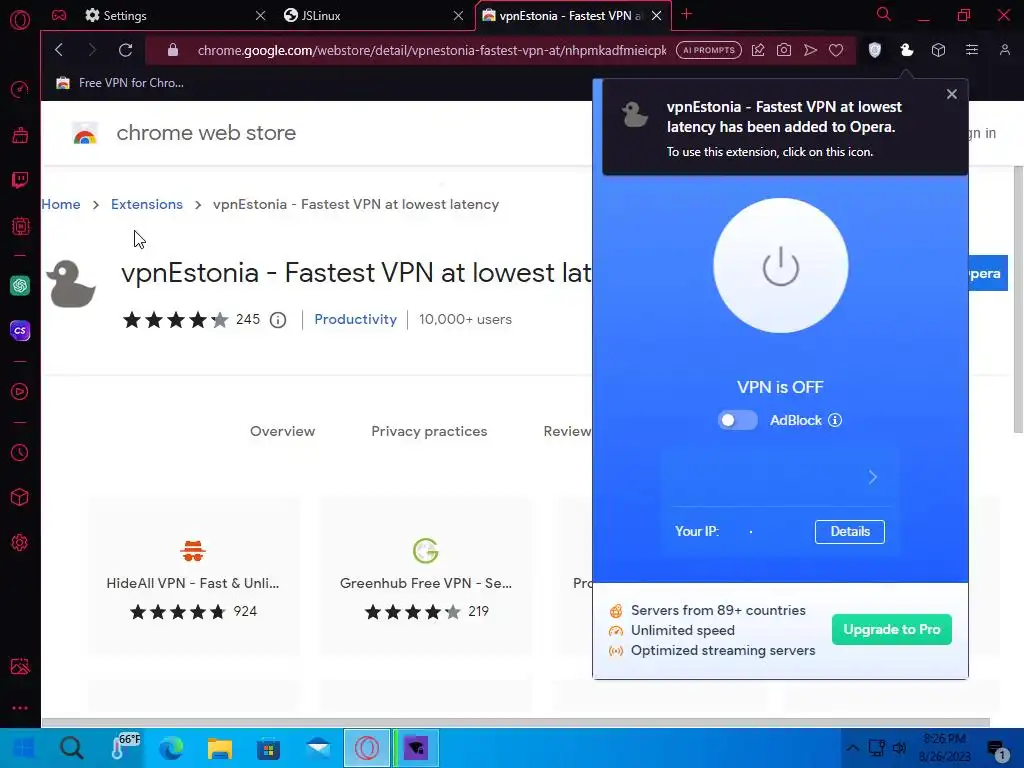Click the rating info icon next to 245
The height and width of the screenshot is (768, 1024).
pyautogui.click(x=278, y=320)
